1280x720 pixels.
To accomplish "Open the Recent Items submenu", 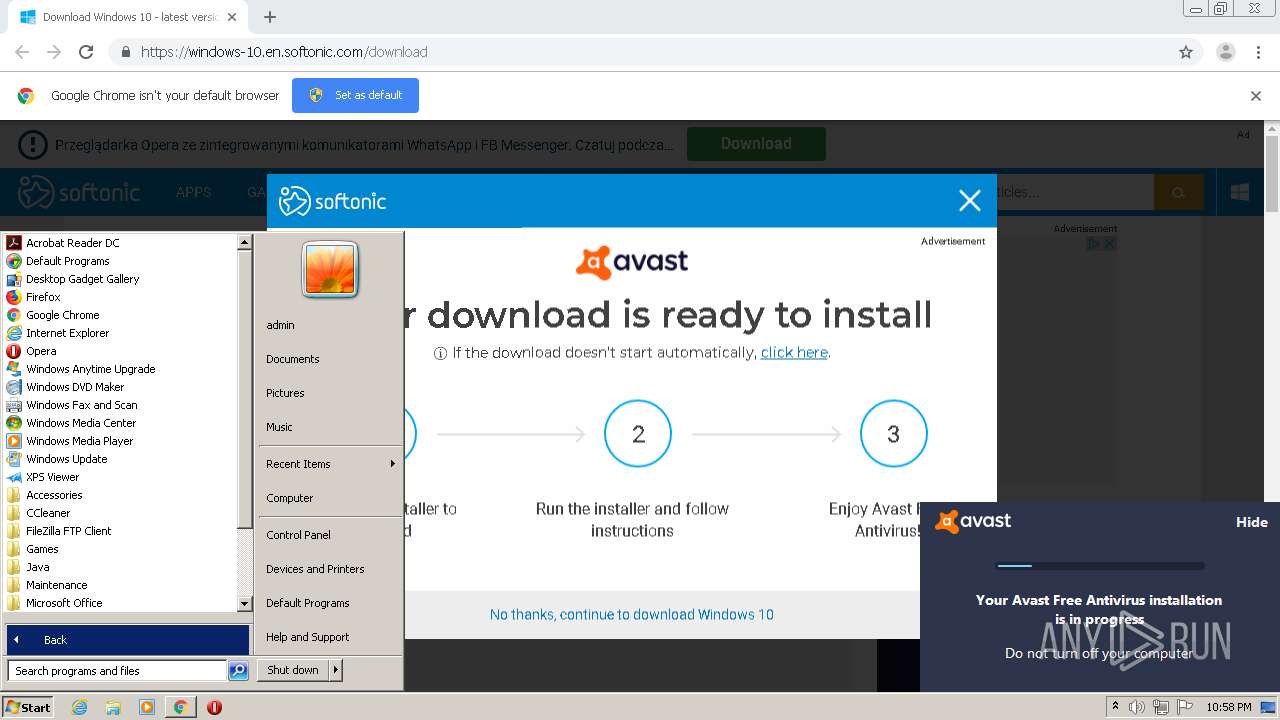I will pos(330,464).
